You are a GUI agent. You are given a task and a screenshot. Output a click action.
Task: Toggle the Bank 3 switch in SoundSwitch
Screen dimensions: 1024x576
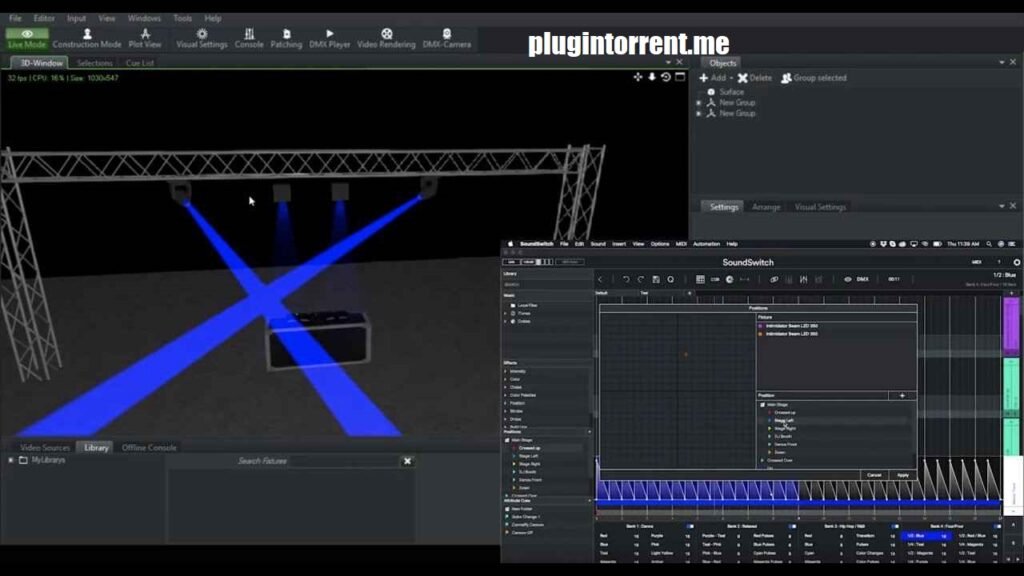tap(895, 526)
